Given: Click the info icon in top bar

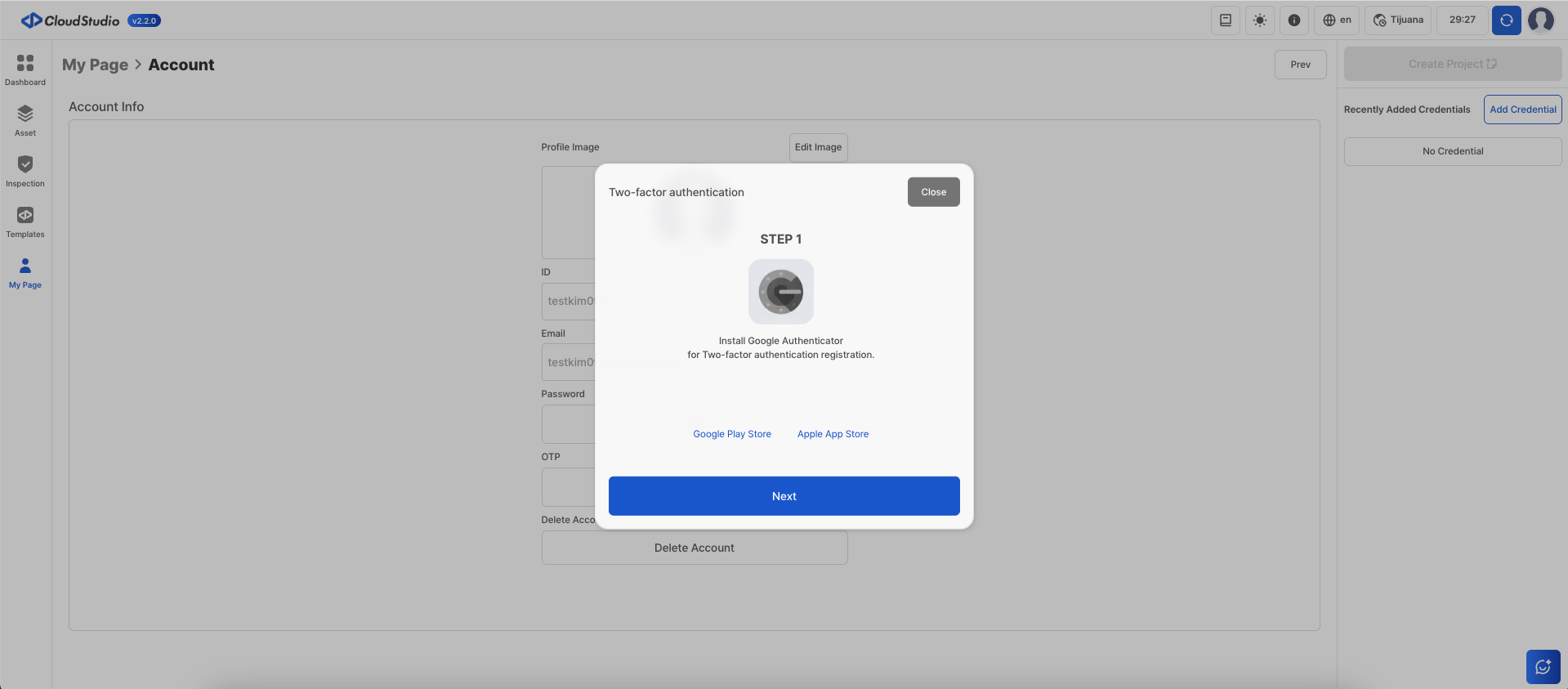Looking at the screenshot, I should point(1294,20).
